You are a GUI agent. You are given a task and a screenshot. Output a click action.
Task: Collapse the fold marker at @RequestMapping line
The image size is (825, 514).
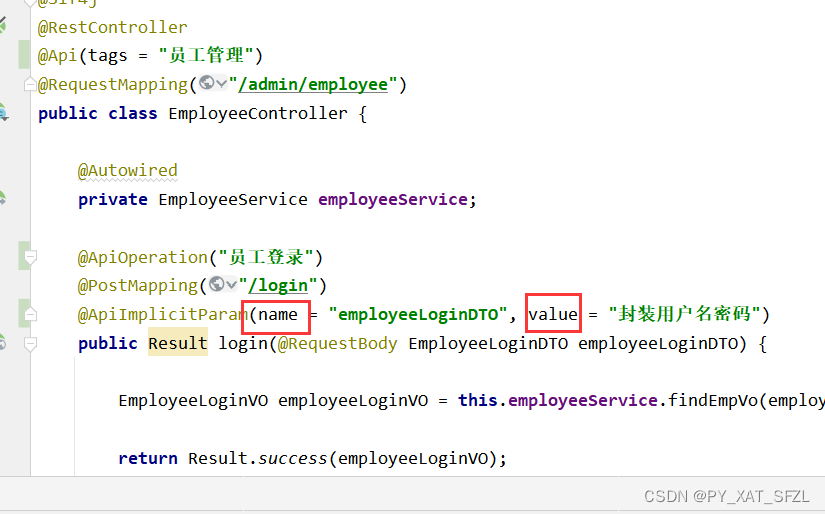click(30, 84)
